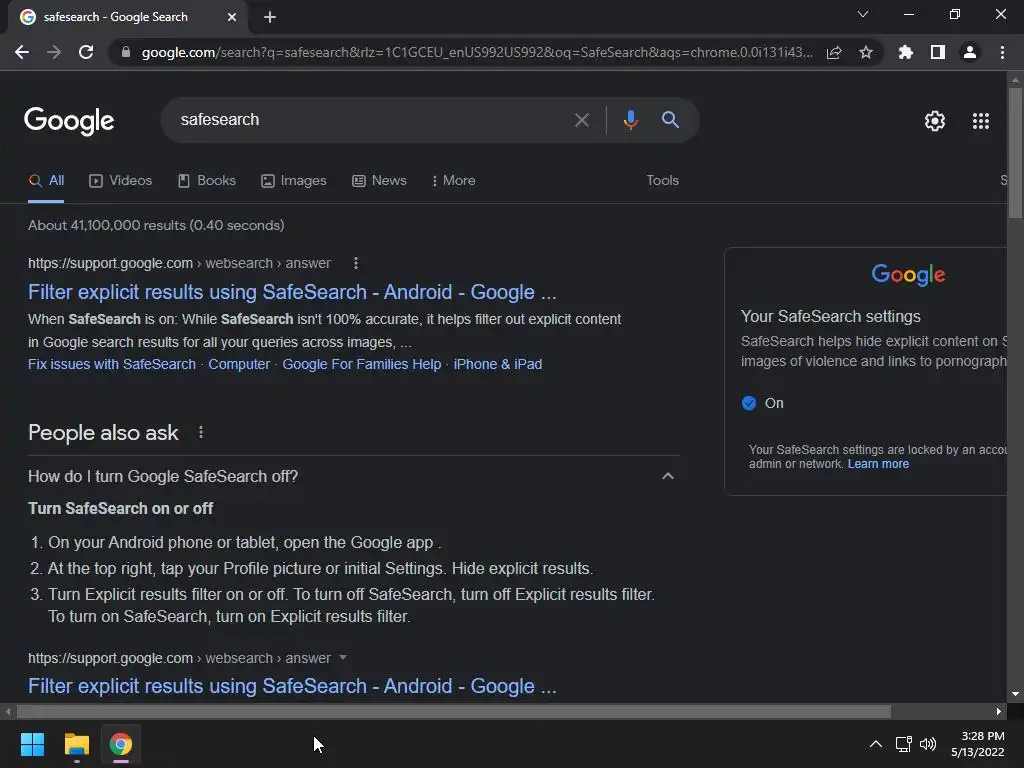Clear the search box text

[x=581, y=120]
